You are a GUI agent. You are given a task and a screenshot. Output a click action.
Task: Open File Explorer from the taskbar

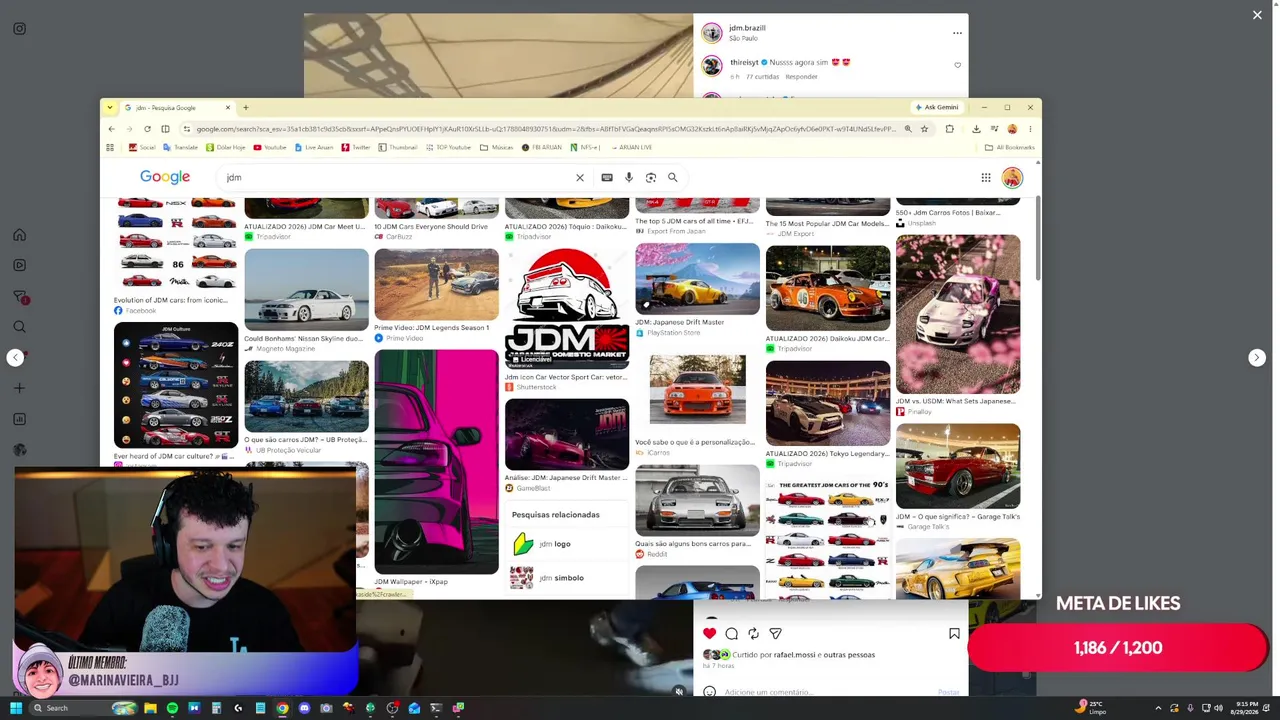(x=150, y=708)
